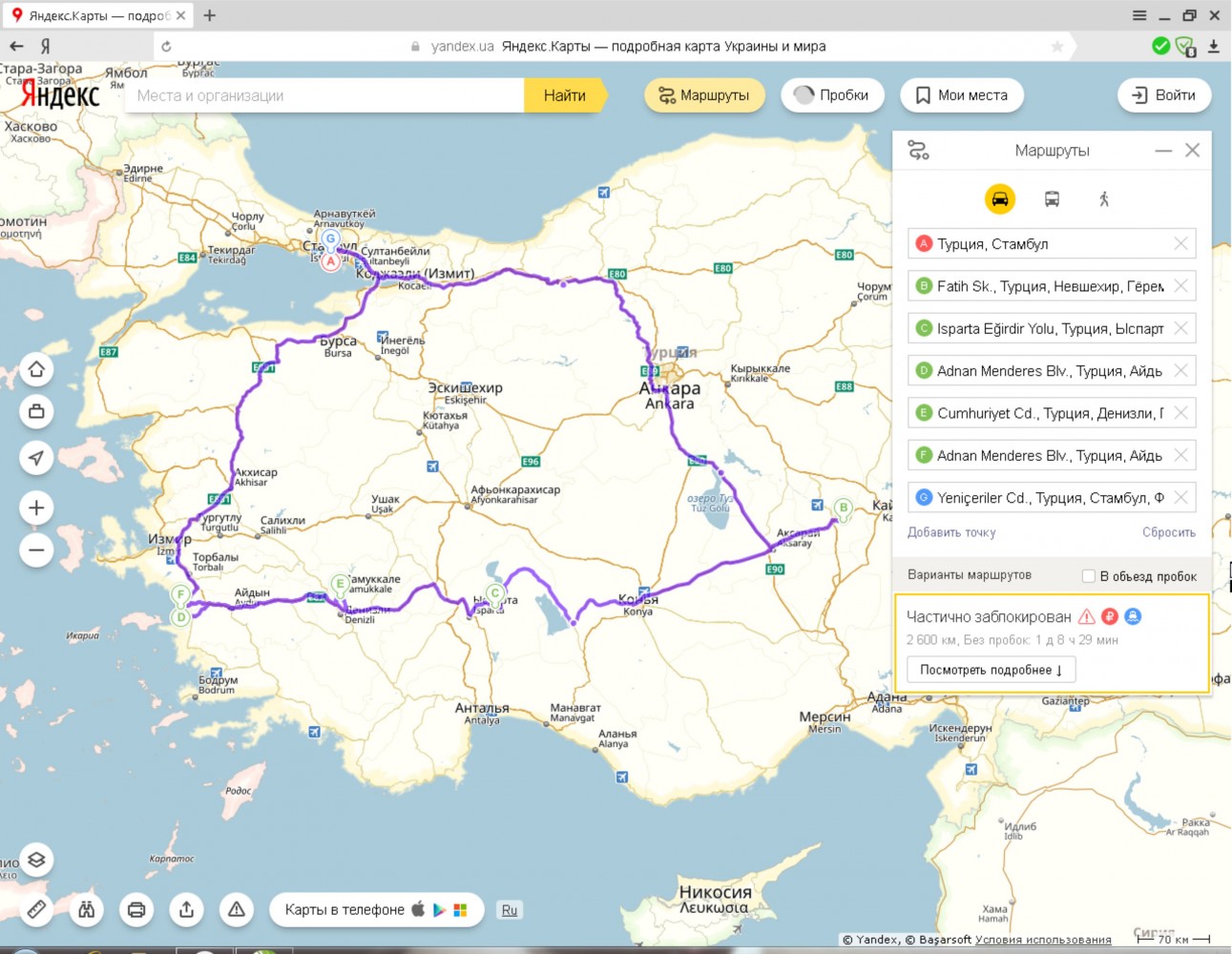Toggle the Пробки traffic layer
Viewport: 1232px width, 954px height.
pos(831,94)
